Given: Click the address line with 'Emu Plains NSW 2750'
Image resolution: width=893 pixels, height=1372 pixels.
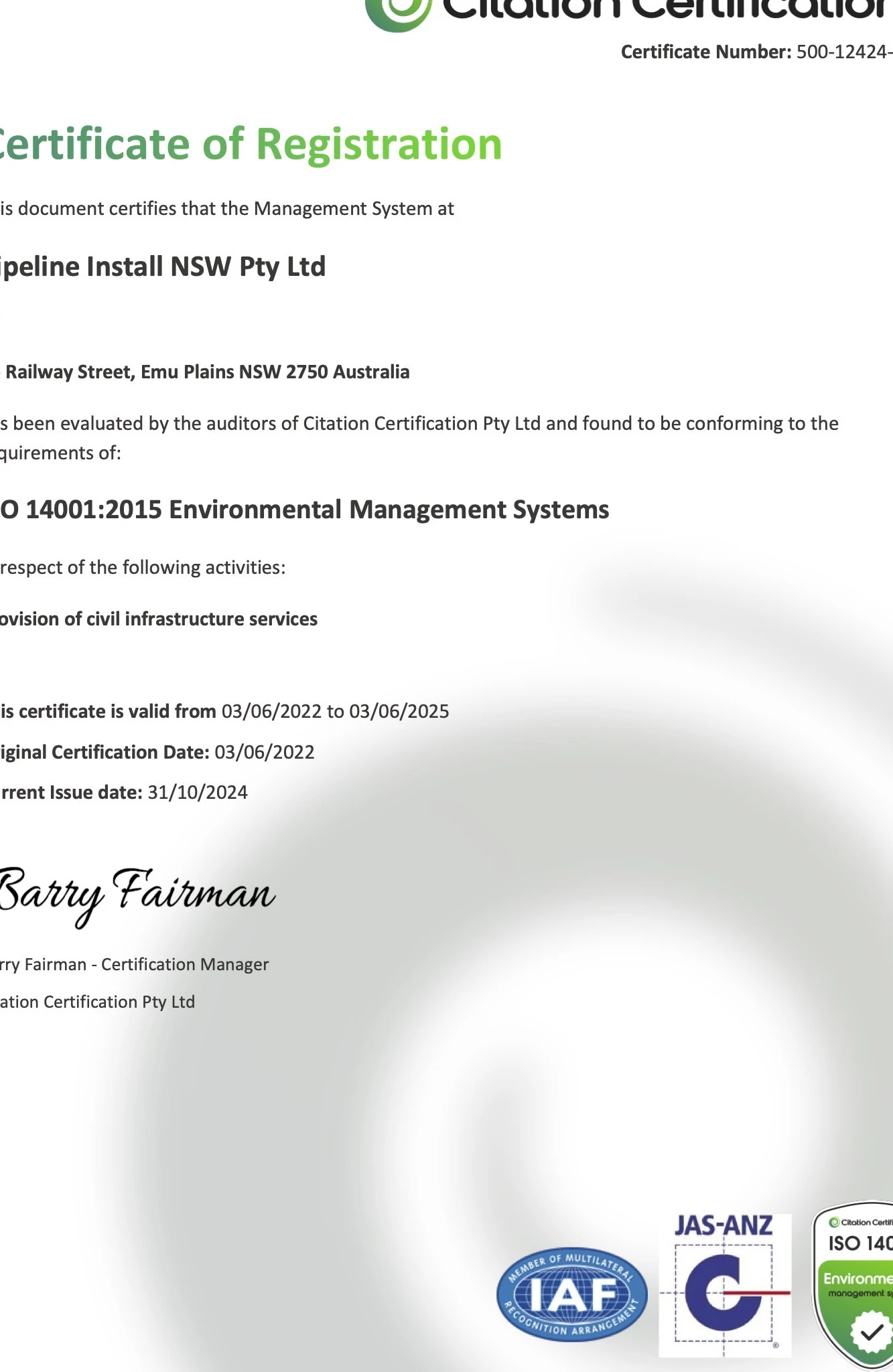Looking at the screenshot, I should pyautogui.click(x=205, y=372).
